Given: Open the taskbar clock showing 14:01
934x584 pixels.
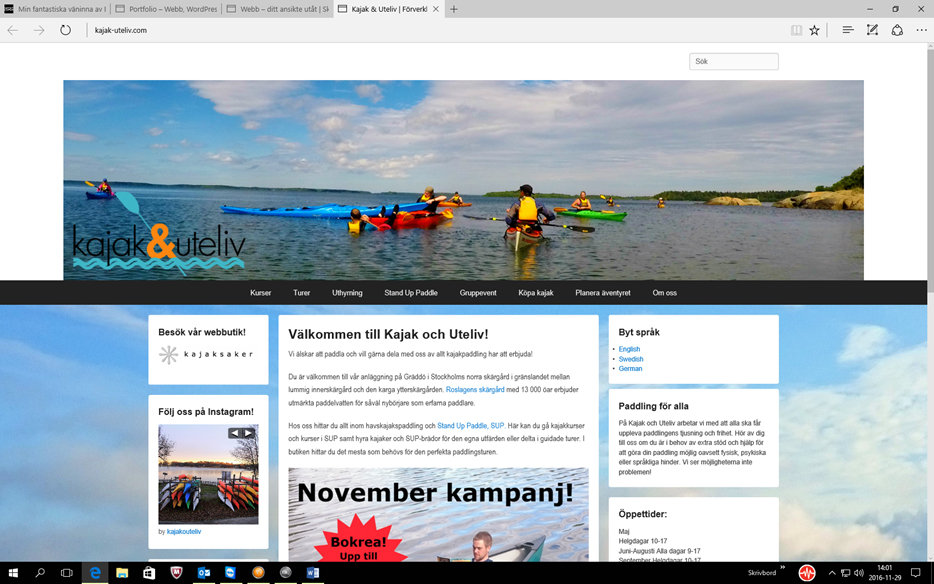Looking at the screenshot, I should coord(884,573).
